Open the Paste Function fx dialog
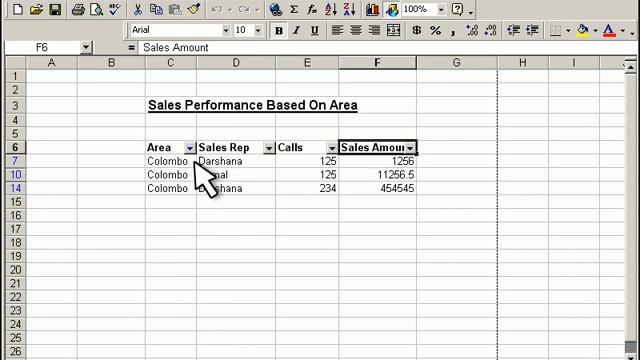 click(x=312, y=9)
